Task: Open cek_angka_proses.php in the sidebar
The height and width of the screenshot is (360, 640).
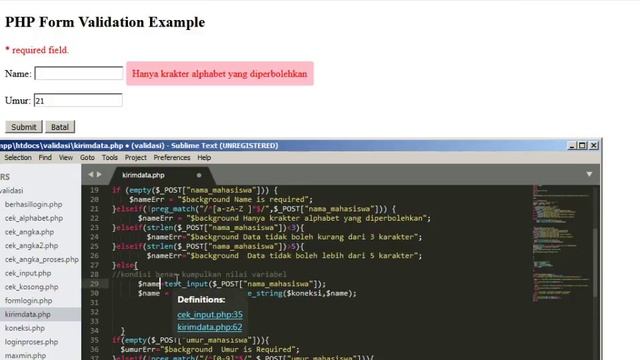Action: pos(42,260)
